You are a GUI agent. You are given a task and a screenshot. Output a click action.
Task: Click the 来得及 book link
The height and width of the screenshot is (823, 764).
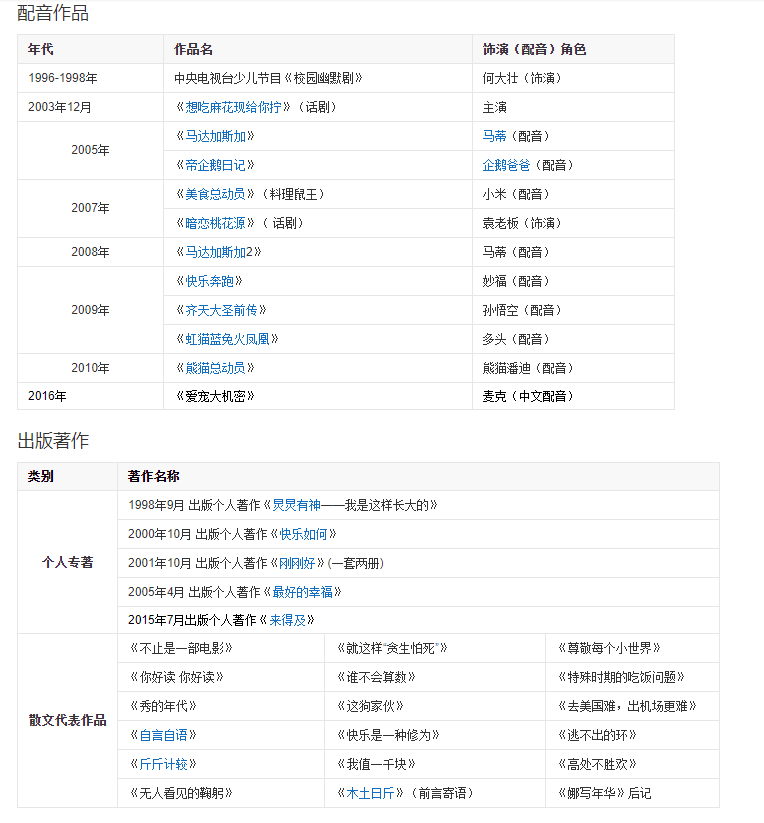pyautogui.click(x=292, y=620)
